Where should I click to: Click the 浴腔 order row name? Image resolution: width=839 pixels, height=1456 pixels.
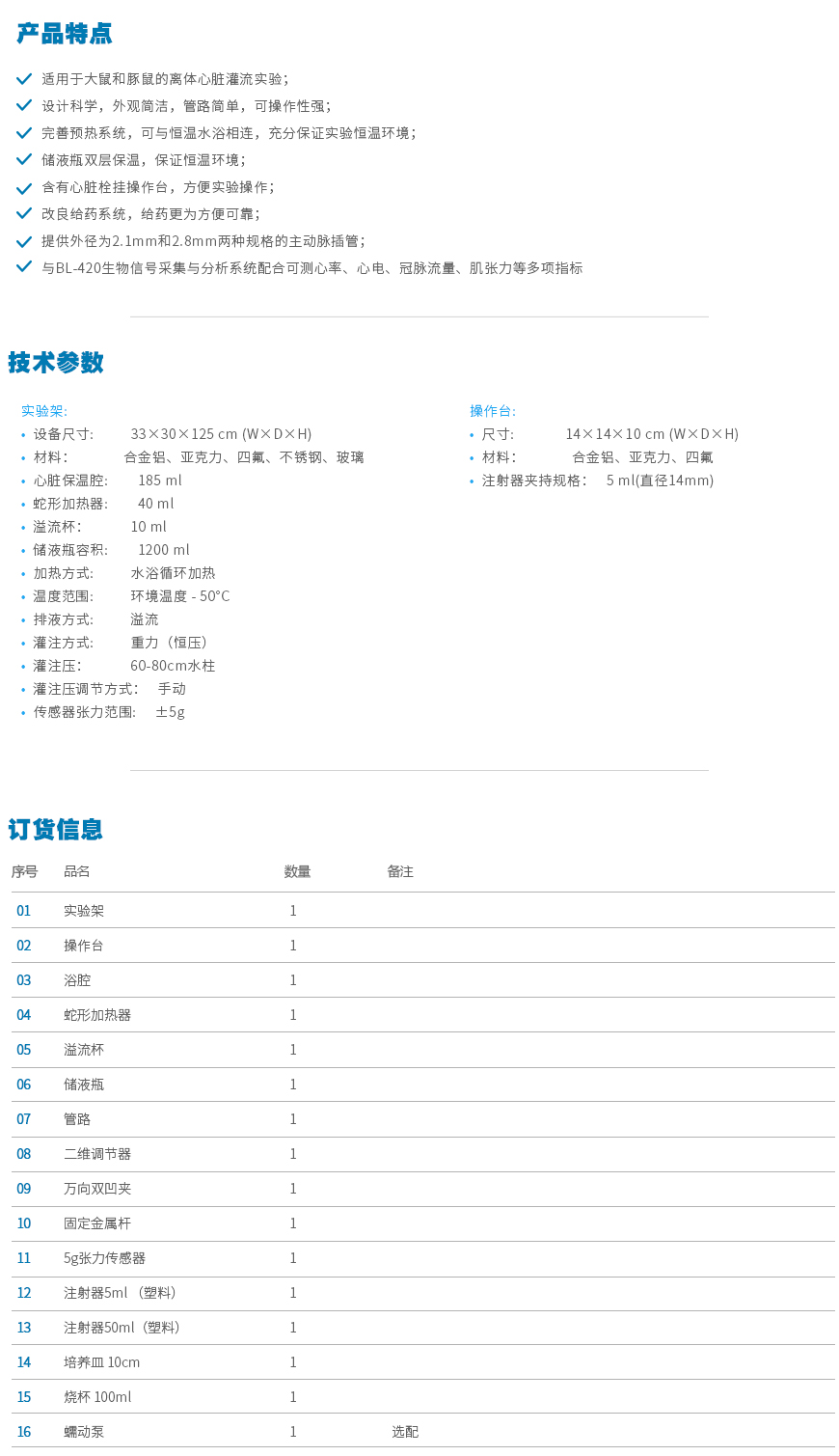(x=77, y=980)
